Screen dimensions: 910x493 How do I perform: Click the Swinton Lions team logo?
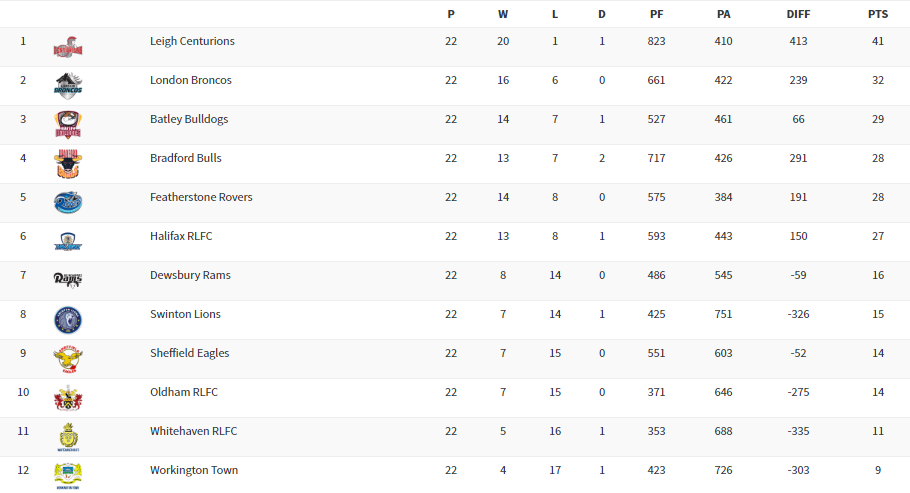68,319
